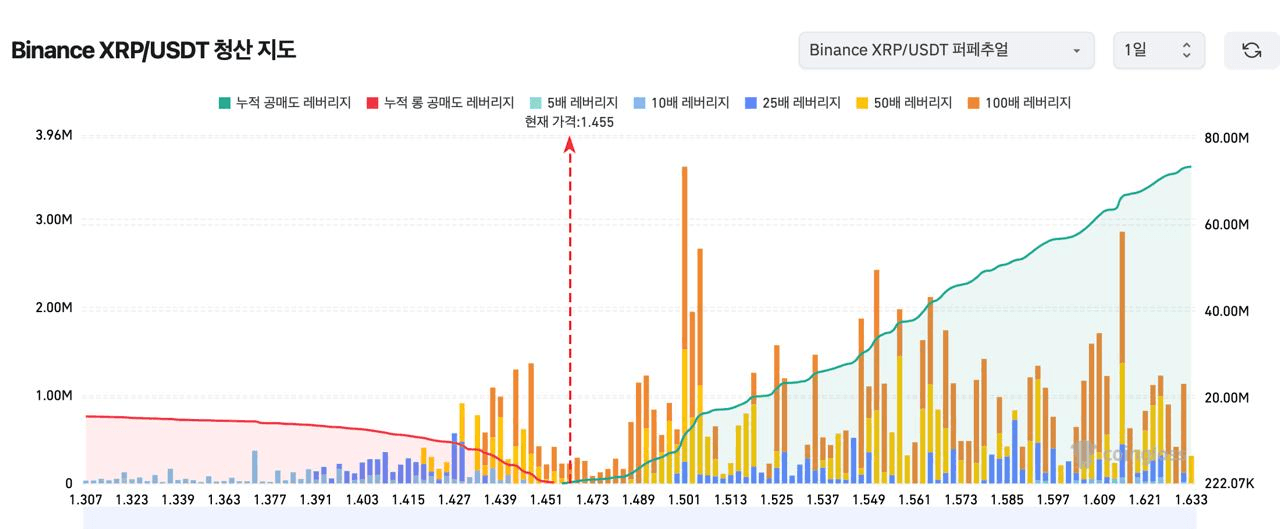
Task: Click the Binance XRP/USDT 청산 지도 title
Action: (x=153, y=50)
